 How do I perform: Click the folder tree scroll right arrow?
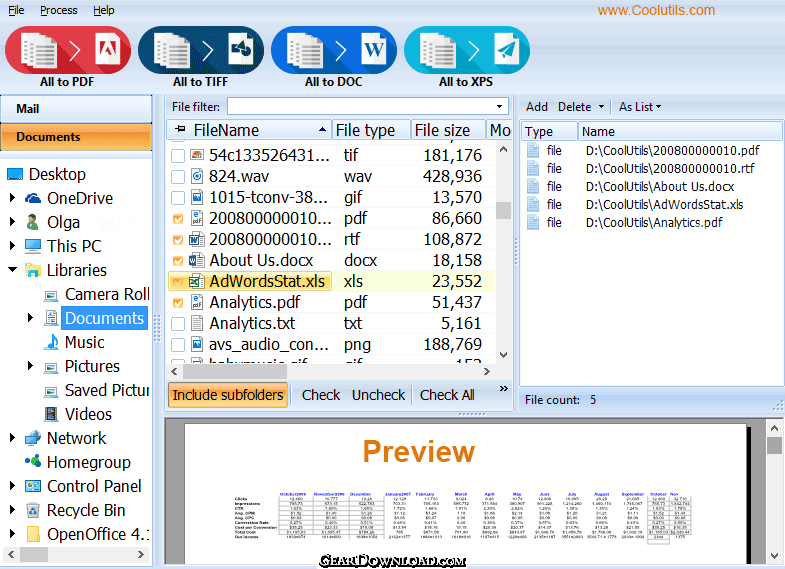[141, 554]
